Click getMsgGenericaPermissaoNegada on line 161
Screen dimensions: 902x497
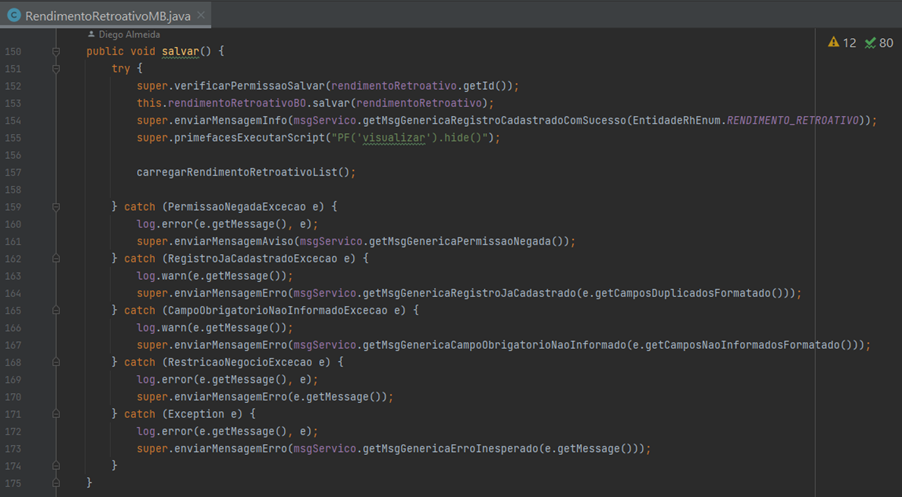[460, 241]
